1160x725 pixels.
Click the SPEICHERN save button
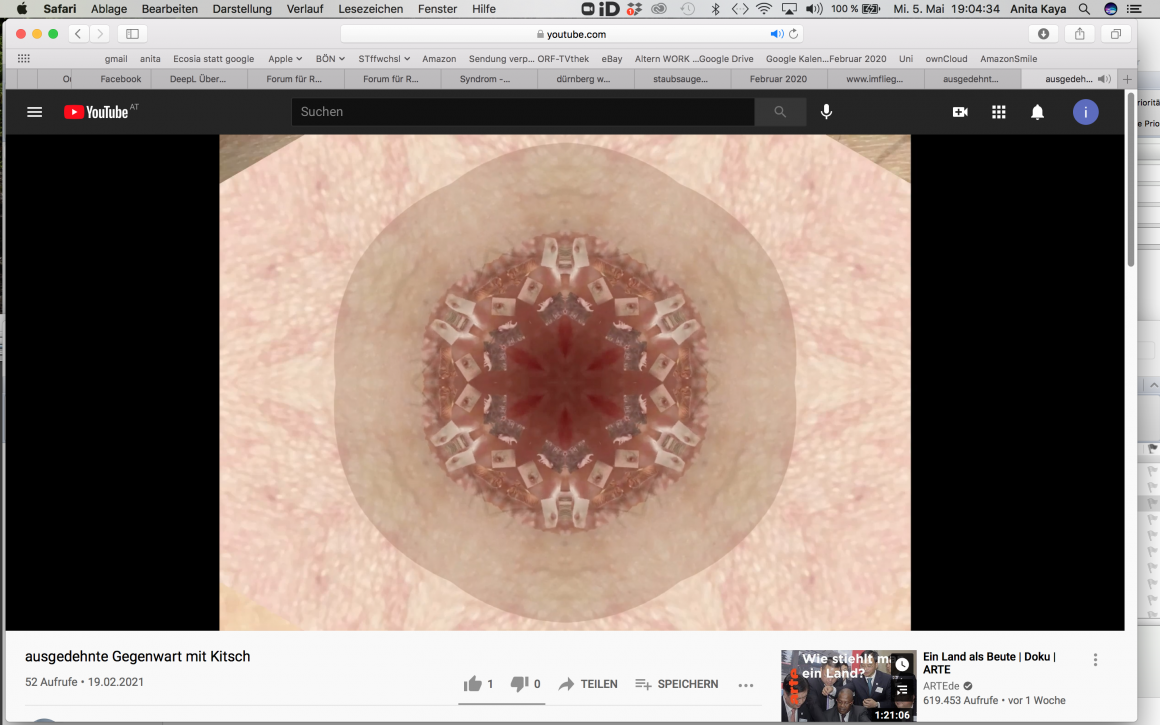pos(677,684)
